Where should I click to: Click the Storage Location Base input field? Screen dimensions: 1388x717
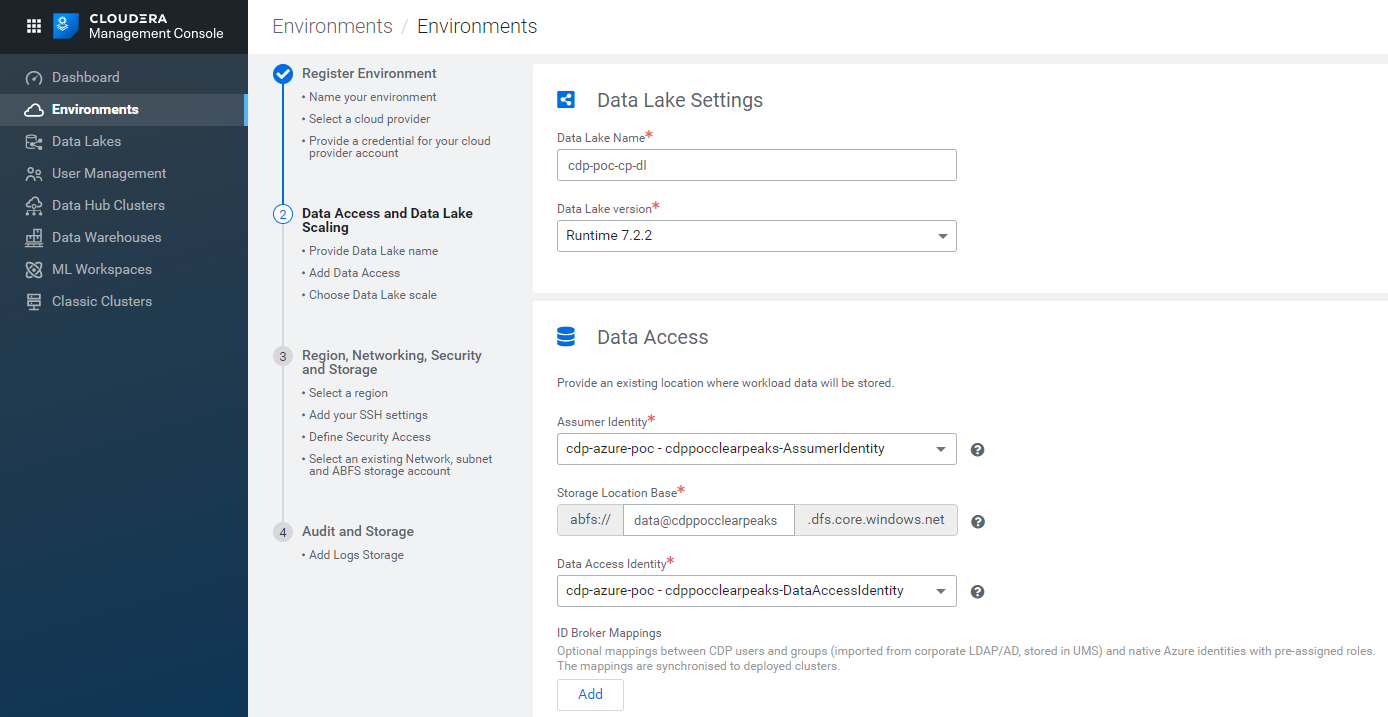point(708,520)
